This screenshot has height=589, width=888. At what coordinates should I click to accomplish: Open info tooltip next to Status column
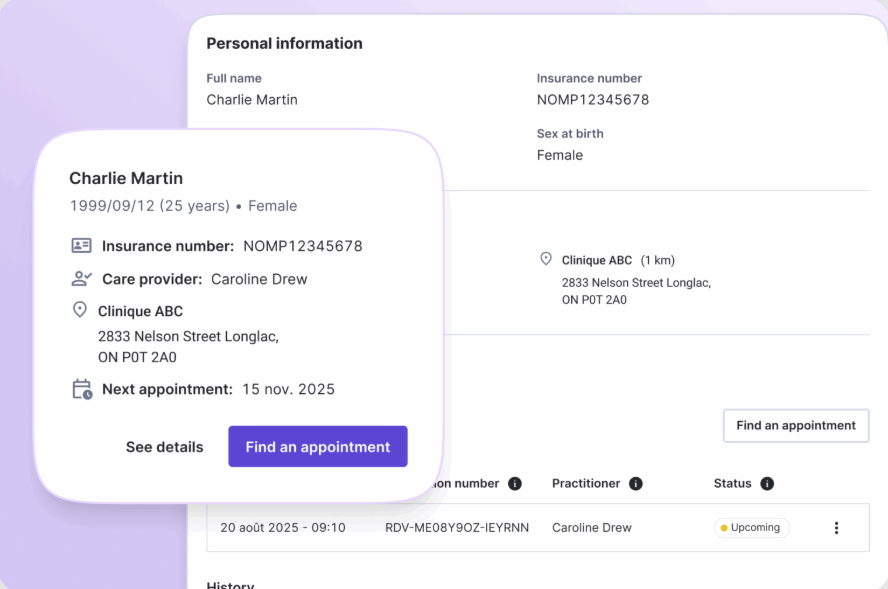(767, 484)
